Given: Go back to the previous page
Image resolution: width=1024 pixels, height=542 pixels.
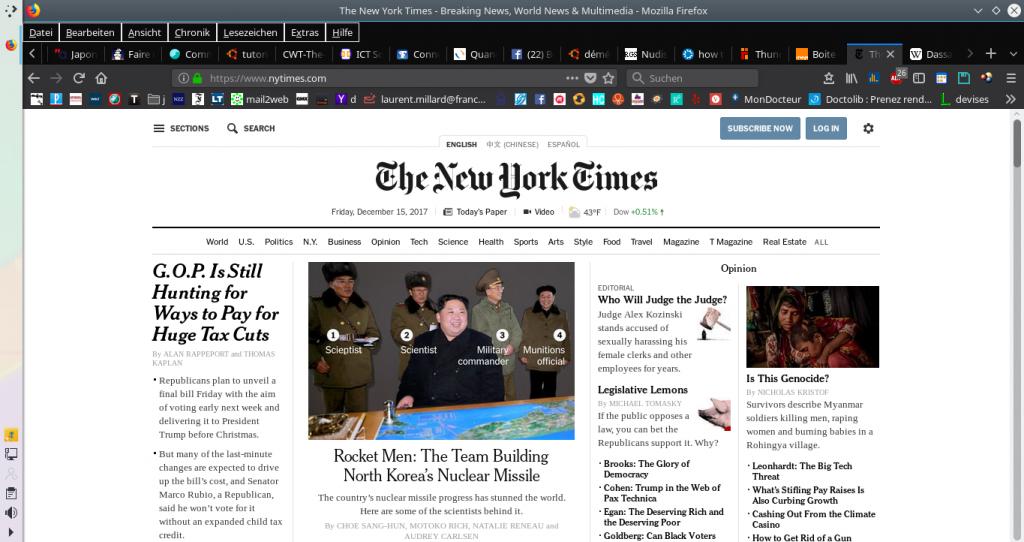Looking at the screenshot, I should point(34,78).
